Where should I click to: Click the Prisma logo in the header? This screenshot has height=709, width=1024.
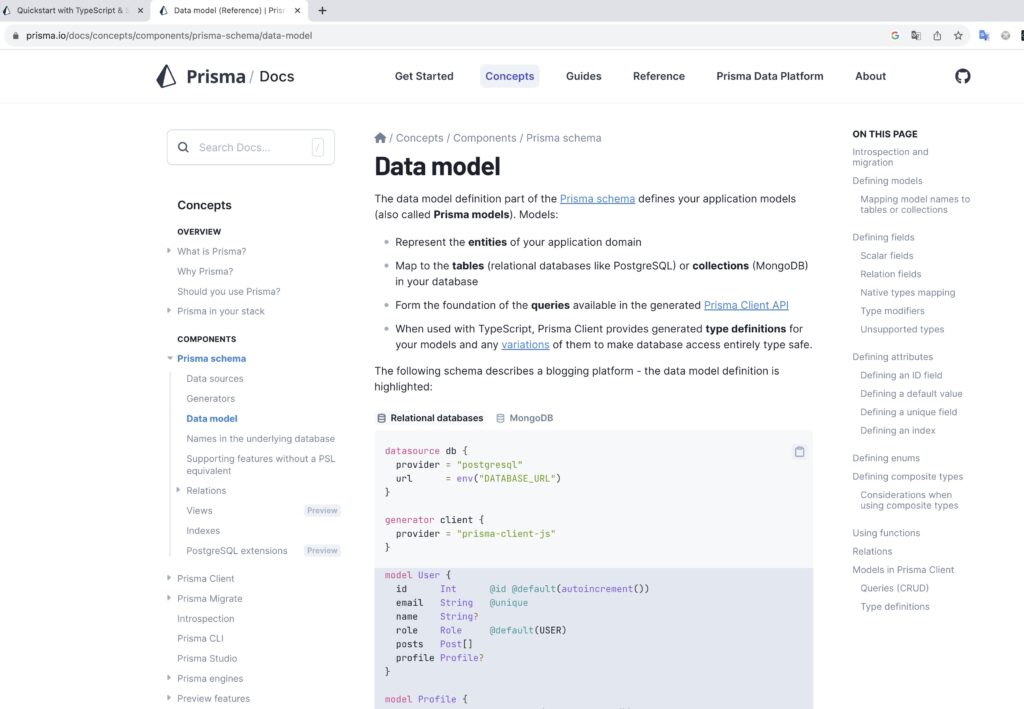pos(164,76)
